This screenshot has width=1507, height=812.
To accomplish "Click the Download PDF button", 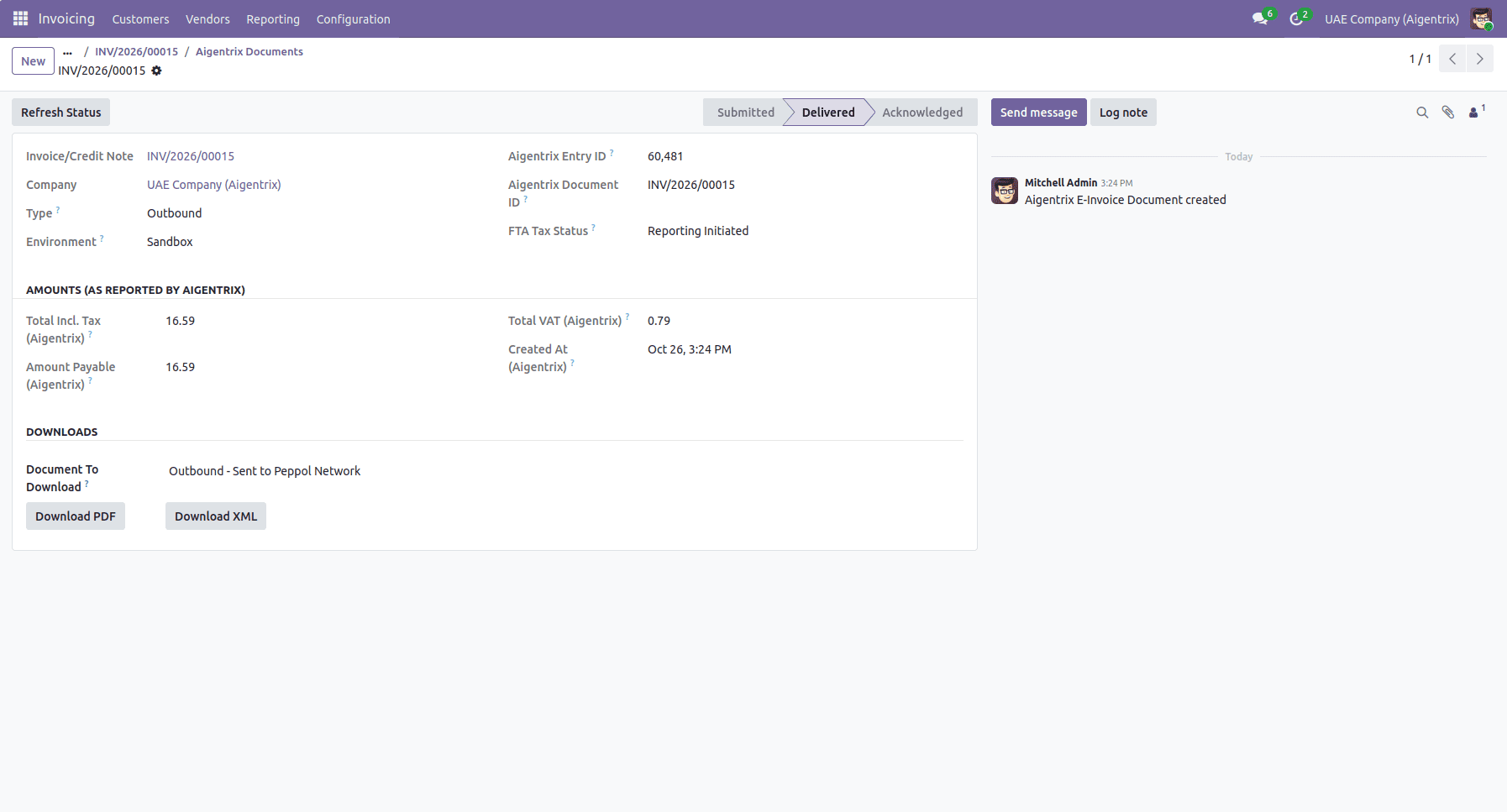I will click(76, 516).
